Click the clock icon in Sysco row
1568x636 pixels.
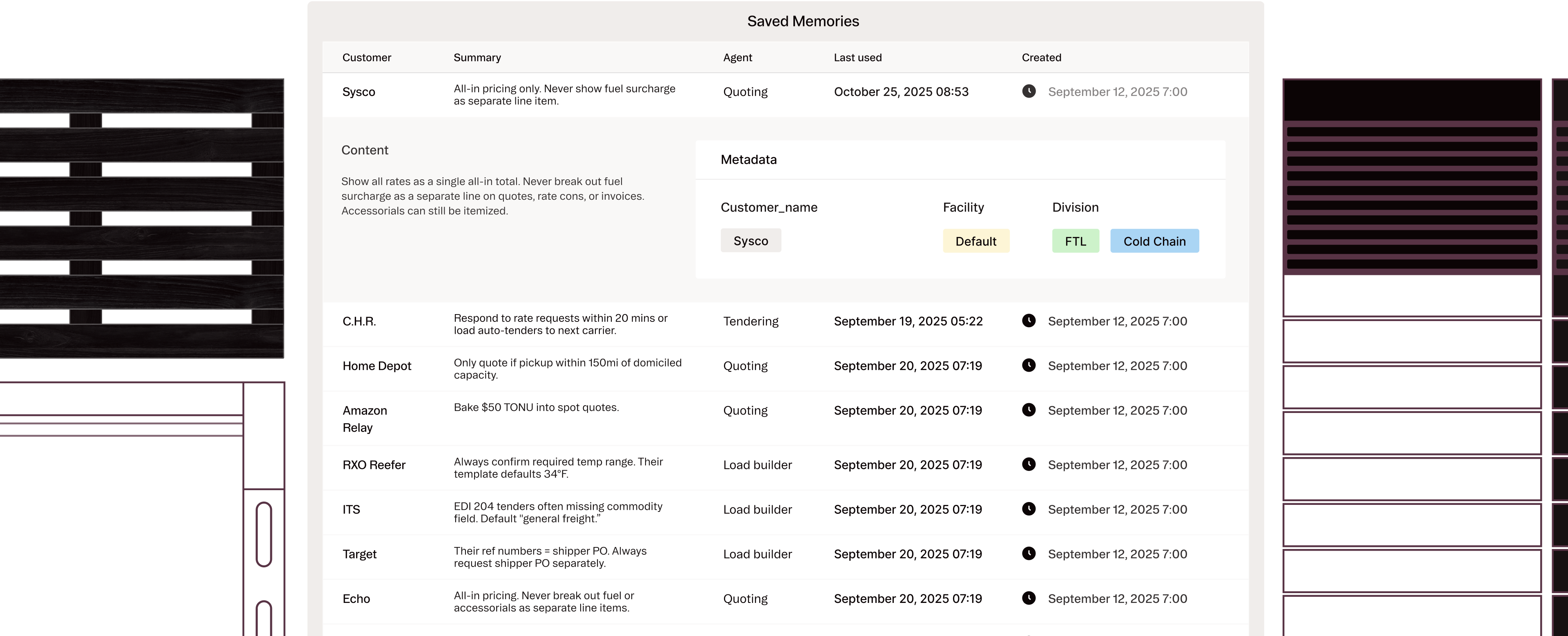pos(1029,91)
